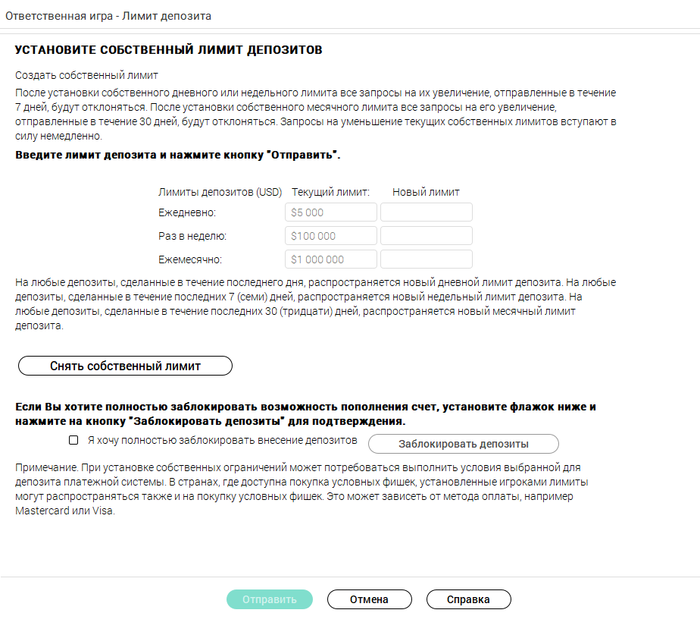Click the current monthly limit $1 000 000 field
Screen dimensions: 700x635
click(x=330, y=259)
